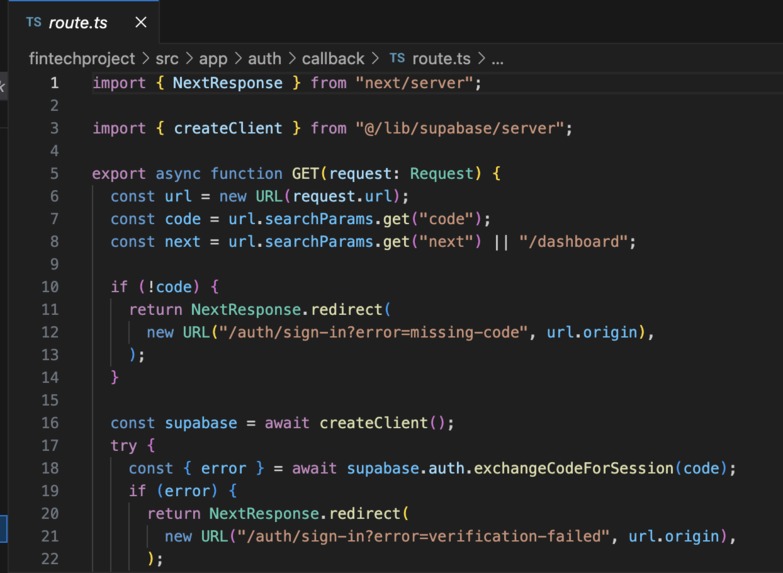The width and height of the screenshot is (783, 573).
Task: Open the fintechproject breadcrumb folder
Action: click(82, 59)
